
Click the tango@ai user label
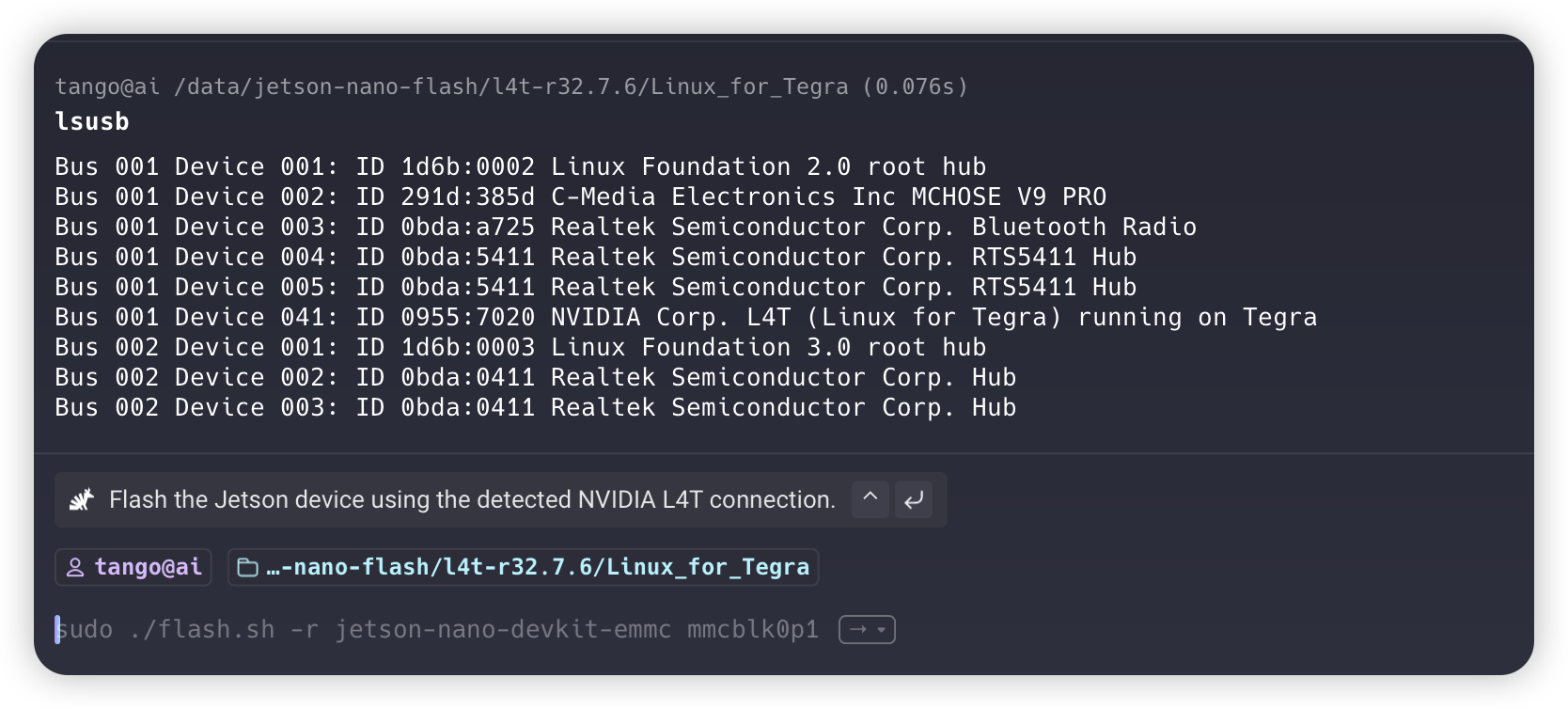[149, 567]
